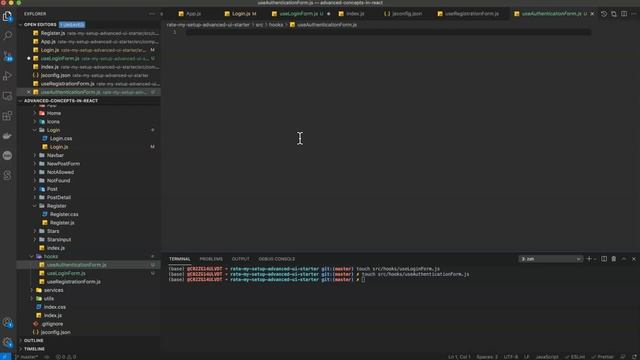Open Source Control view in activity bar
This screenshot has height=360, width=640.
click(7, 56)
